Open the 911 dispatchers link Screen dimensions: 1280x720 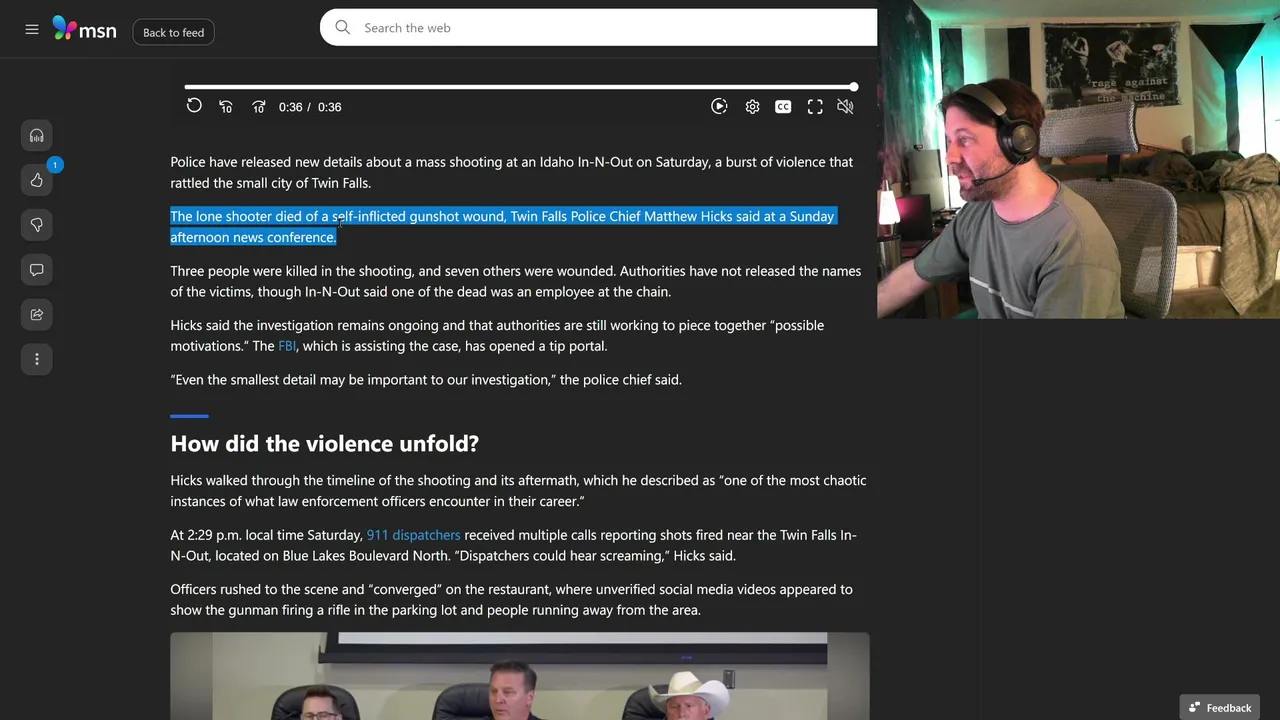[413, 535]
